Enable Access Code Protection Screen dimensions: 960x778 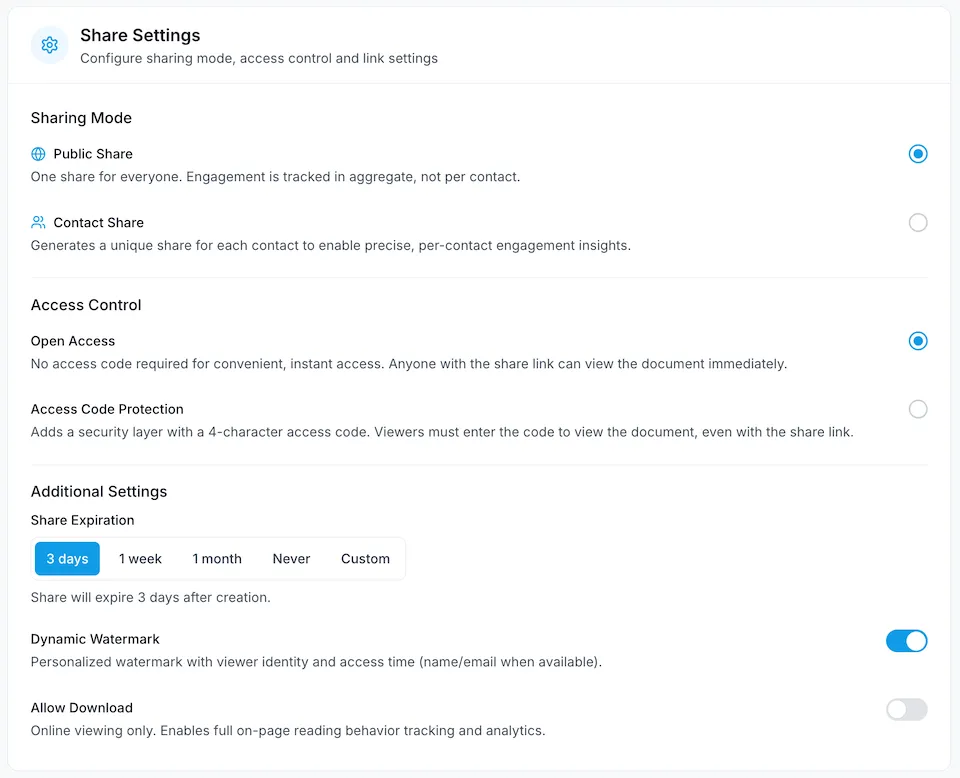tap(918, 409)
